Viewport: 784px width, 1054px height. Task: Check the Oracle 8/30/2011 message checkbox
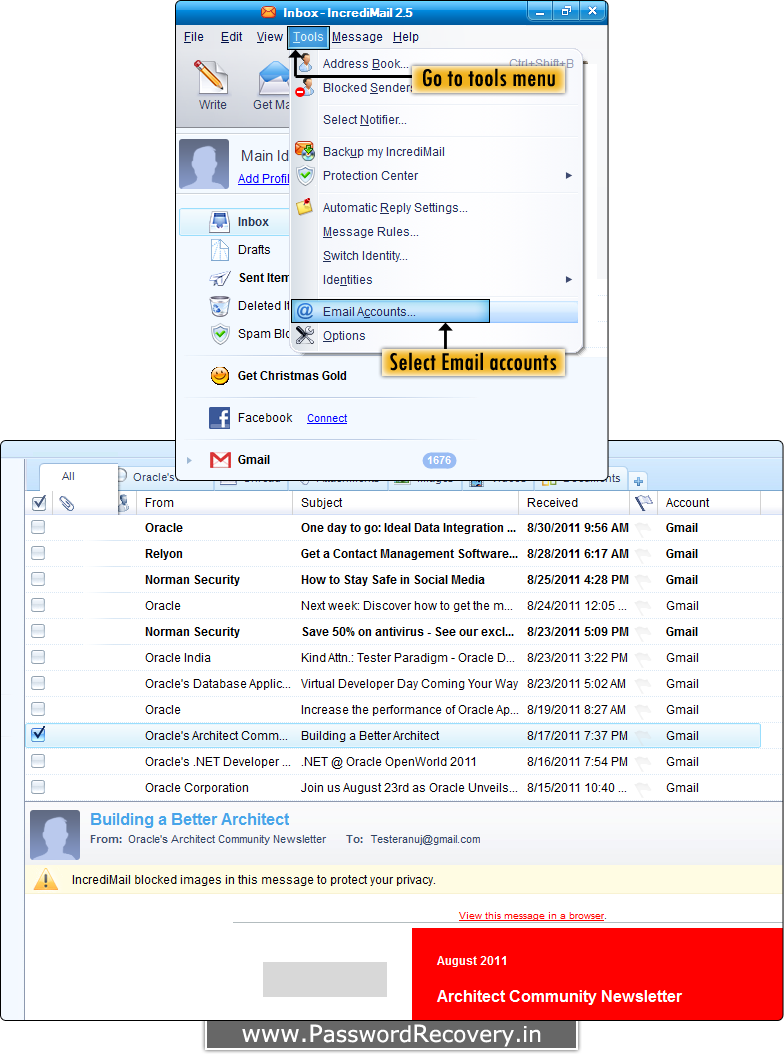(x=38, y=527)
